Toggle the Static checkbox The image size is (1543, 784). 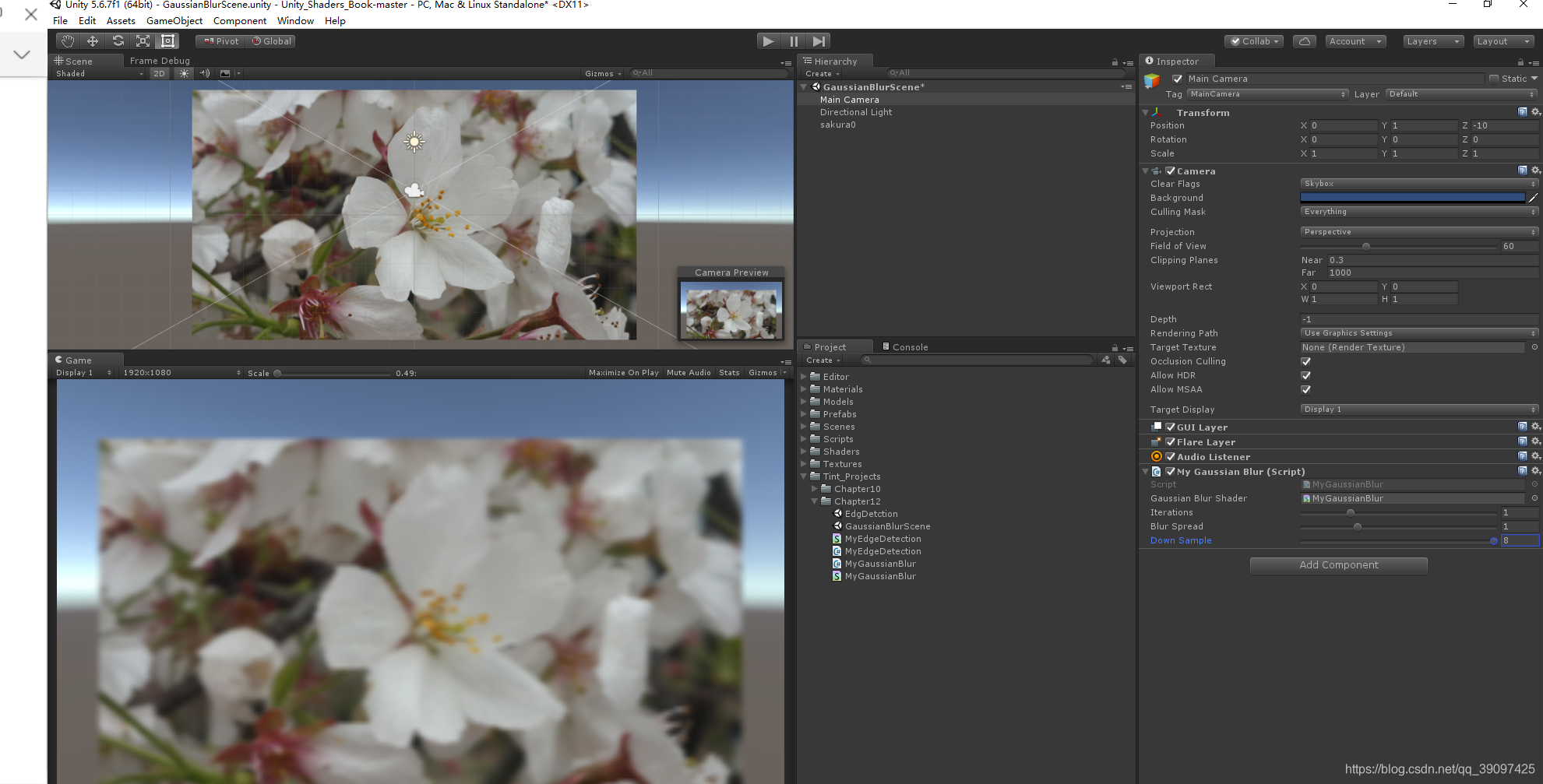[1494, 79]
